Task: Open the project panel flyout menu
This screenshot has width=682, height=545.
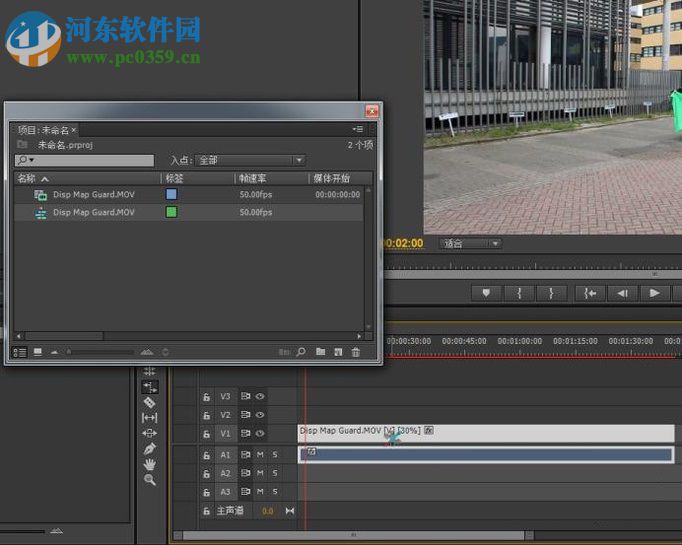Action: click(358, 129)
